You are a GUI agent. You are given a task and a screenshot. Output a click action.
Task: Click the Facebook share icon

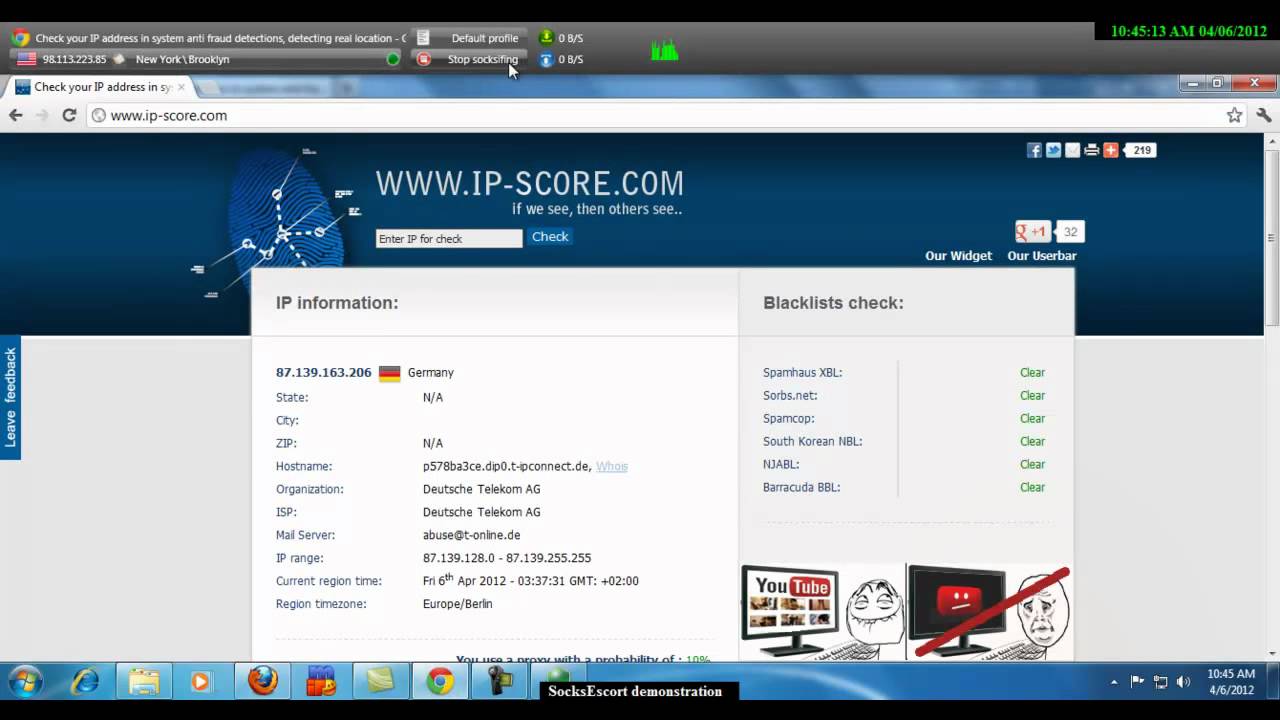pyautogui.click(x=1034, y=150)
